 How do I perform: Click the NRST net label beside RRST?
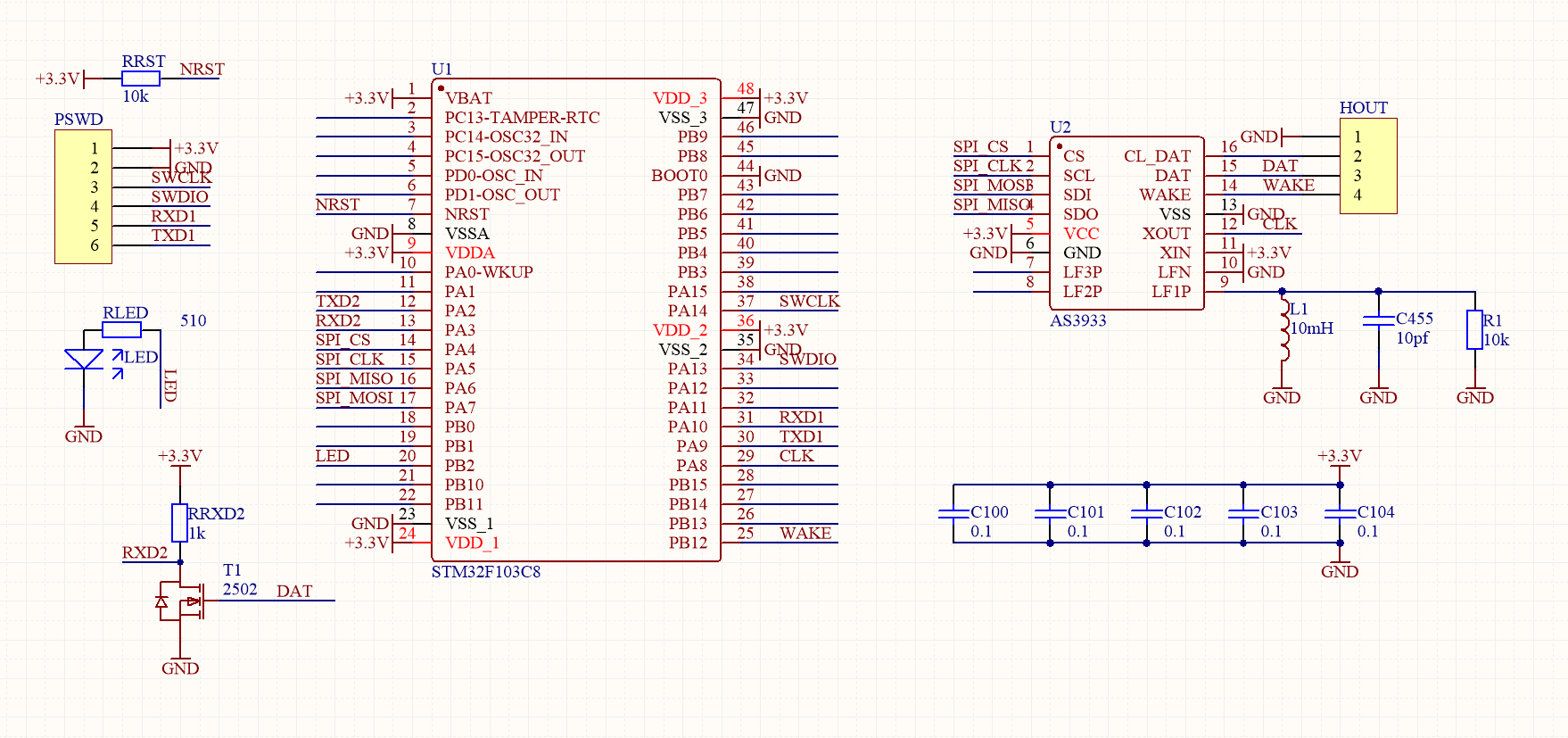[202, 69]
